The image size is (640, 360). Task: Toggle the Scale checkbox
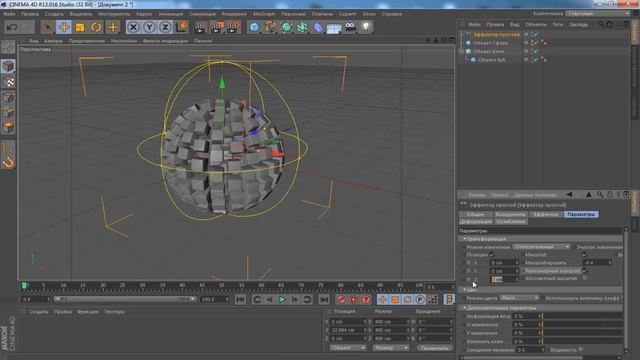coord(585,255)
